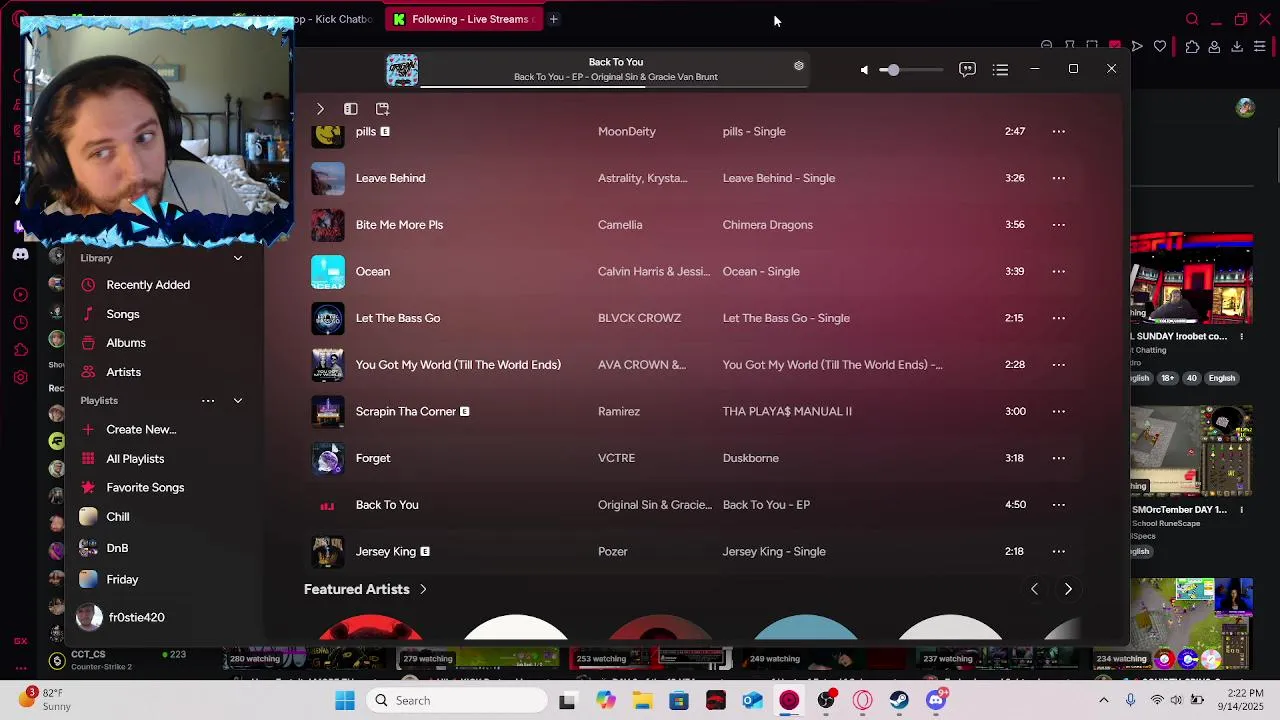Viewport: 1280px width, 720px height.
Task: Open fr0stie420 account profile
Action: [x=122, y=618]
